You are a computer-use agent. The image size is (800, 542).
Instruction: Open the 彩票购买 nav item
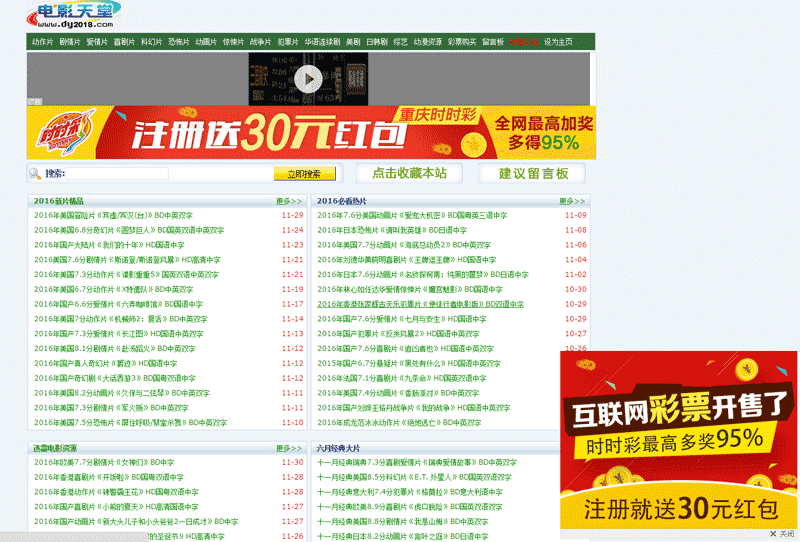(x=462, y=42)
